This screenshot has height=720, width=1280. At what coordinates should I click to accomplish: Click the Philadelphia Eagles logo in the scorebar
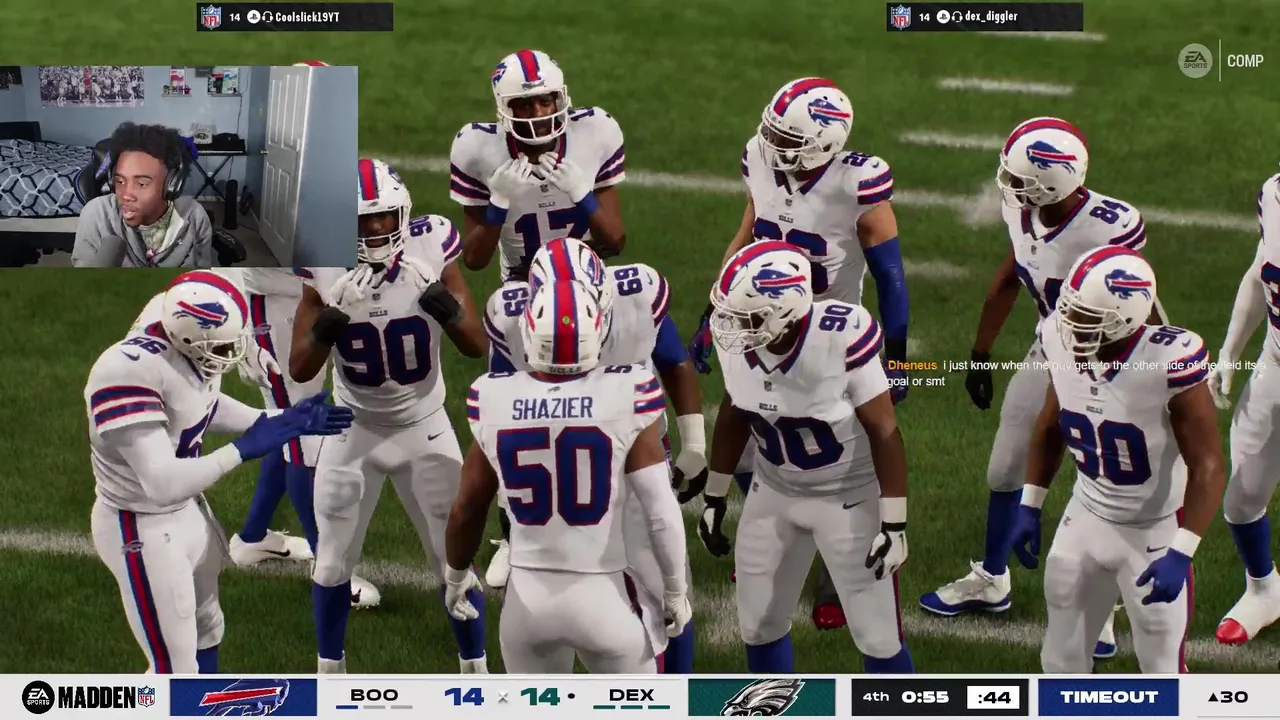tap(762, 697)
